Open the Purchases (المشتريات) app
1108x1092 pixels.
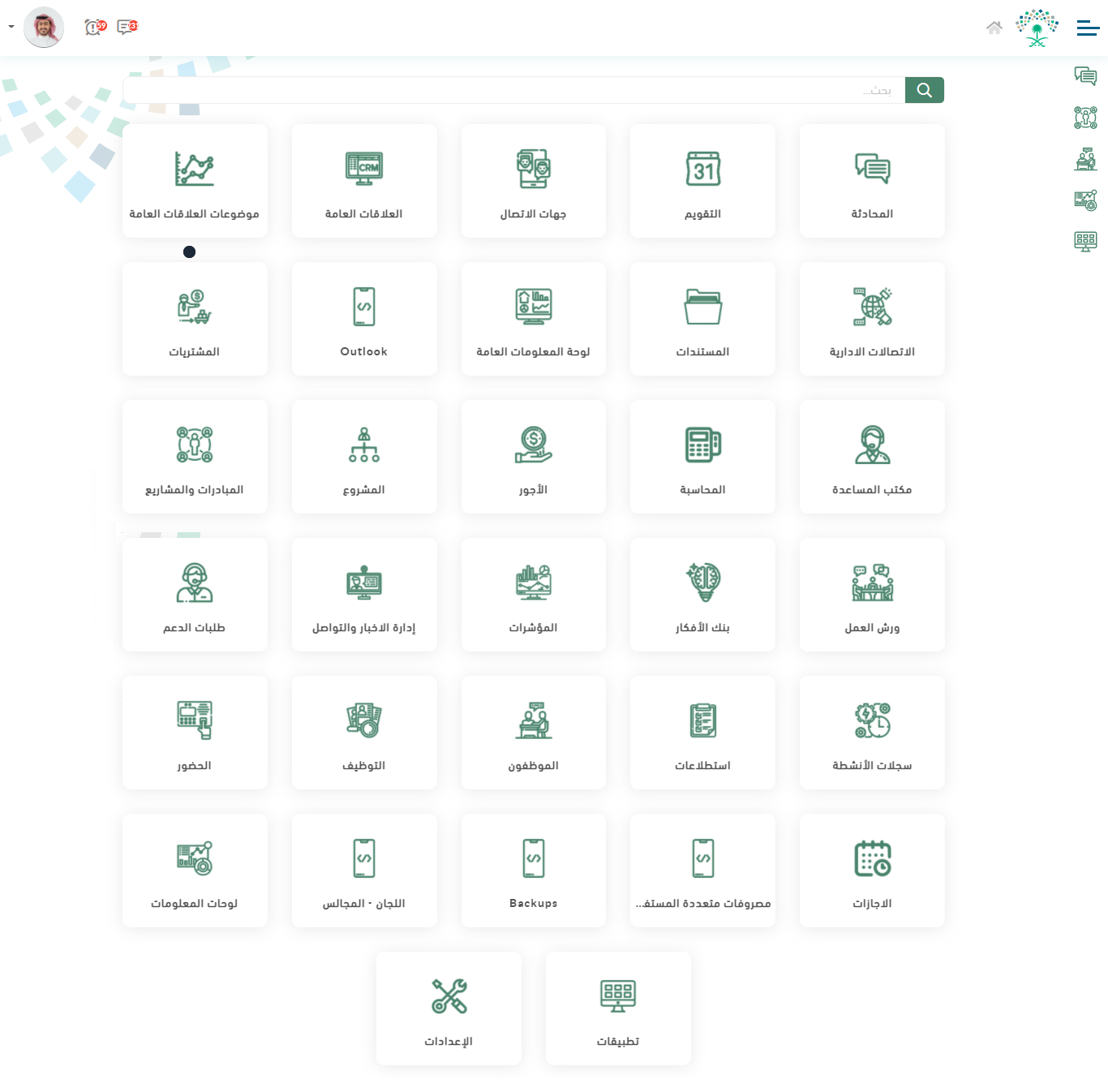195,319
